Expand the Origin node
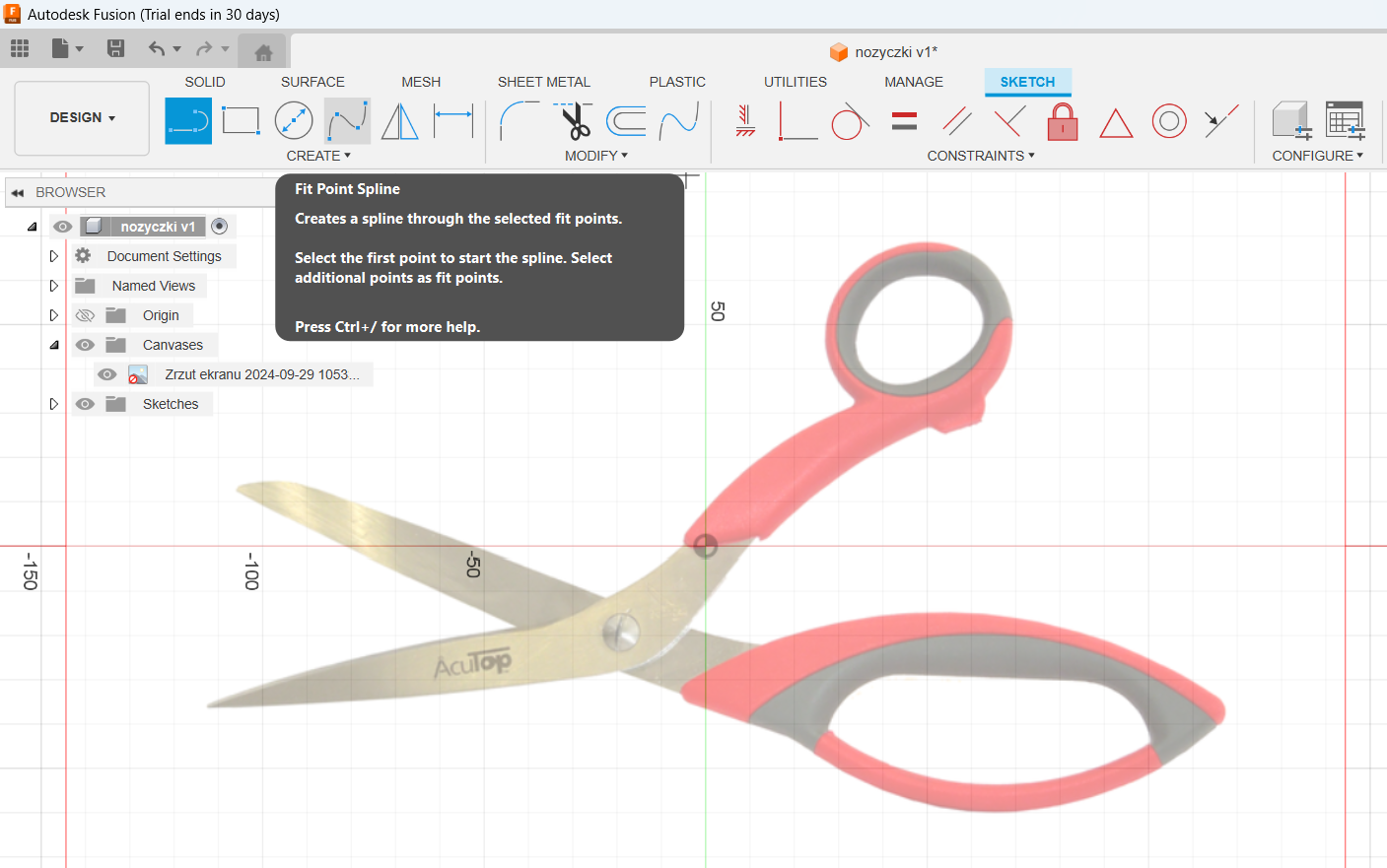 [x=54, y=315]
